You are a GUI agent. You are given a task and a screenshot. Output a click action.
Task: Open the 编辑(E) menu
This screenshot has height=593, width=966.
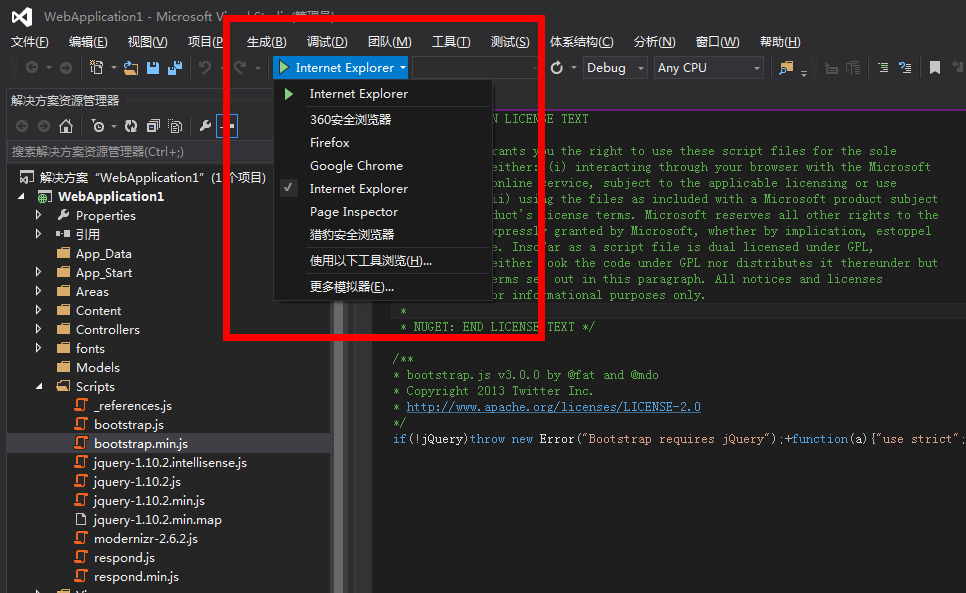click(88, 41)
